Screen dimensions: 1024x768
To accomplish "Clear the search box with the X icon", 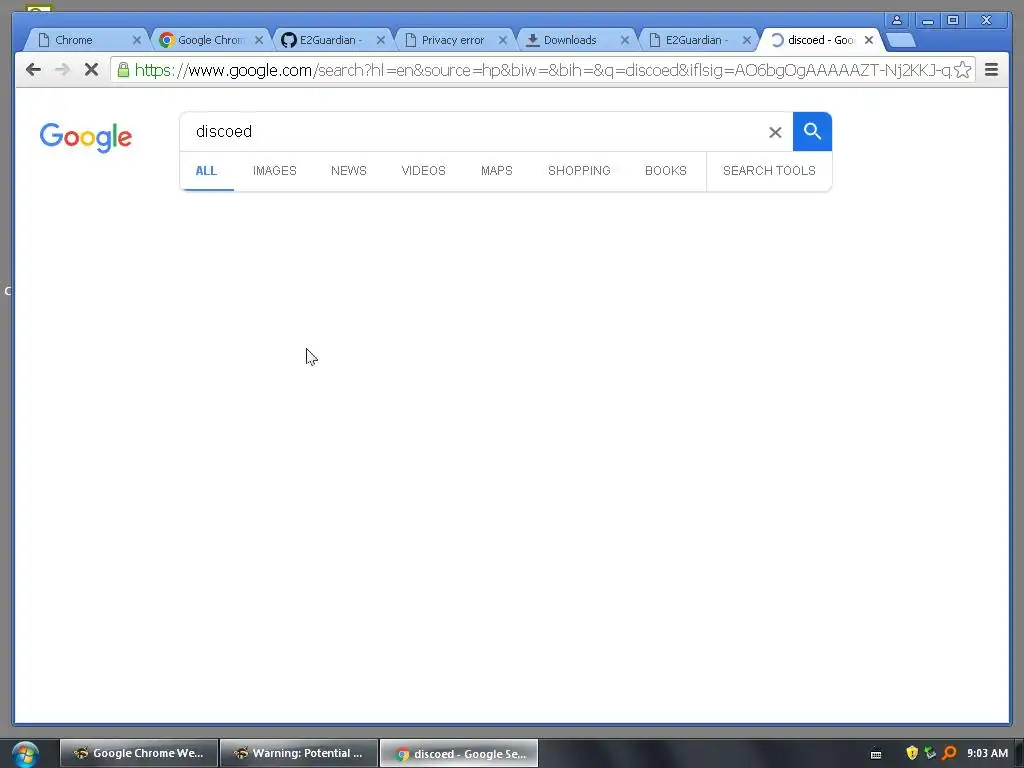I will pos(775,133).
